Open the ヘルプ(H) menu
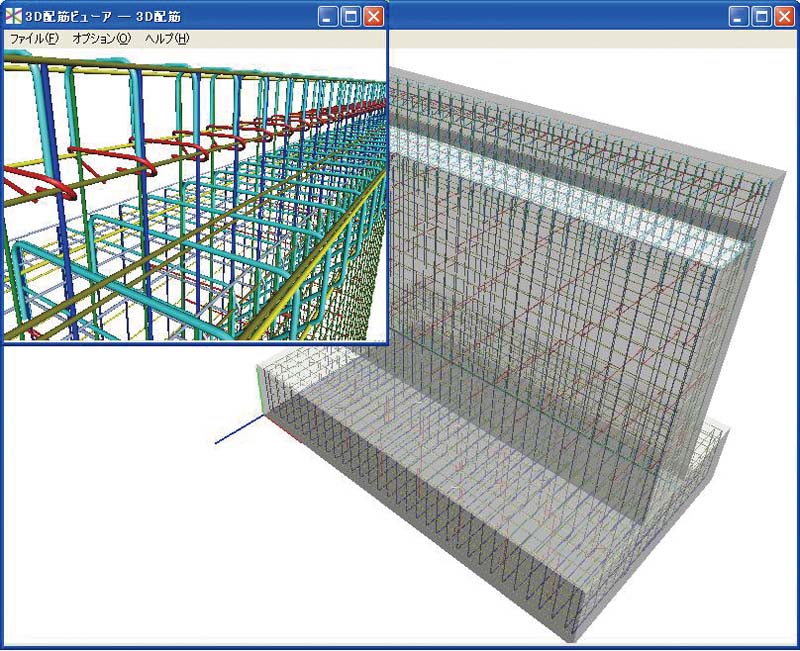Screen dimensions: 800x651 (x=167, y=39)
